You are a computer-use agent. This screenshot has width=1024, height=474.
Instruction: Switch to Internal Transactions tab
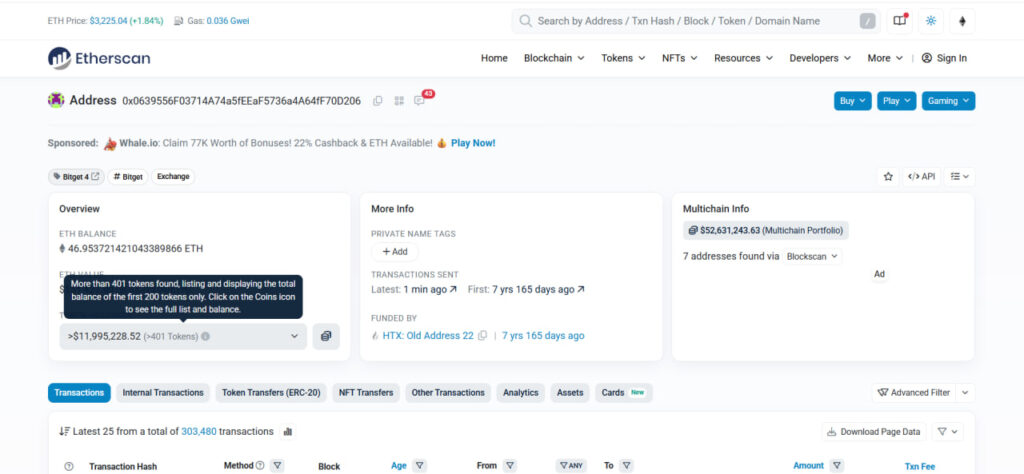tap(163, 392)
